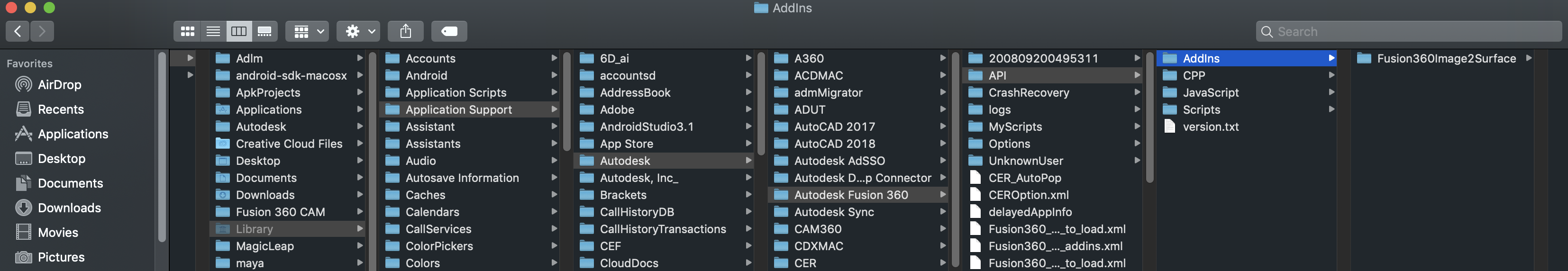Open the gear Action menu
Image resolution: width=1568 pixels, height=271 pixels.
(x=358, y=31)
